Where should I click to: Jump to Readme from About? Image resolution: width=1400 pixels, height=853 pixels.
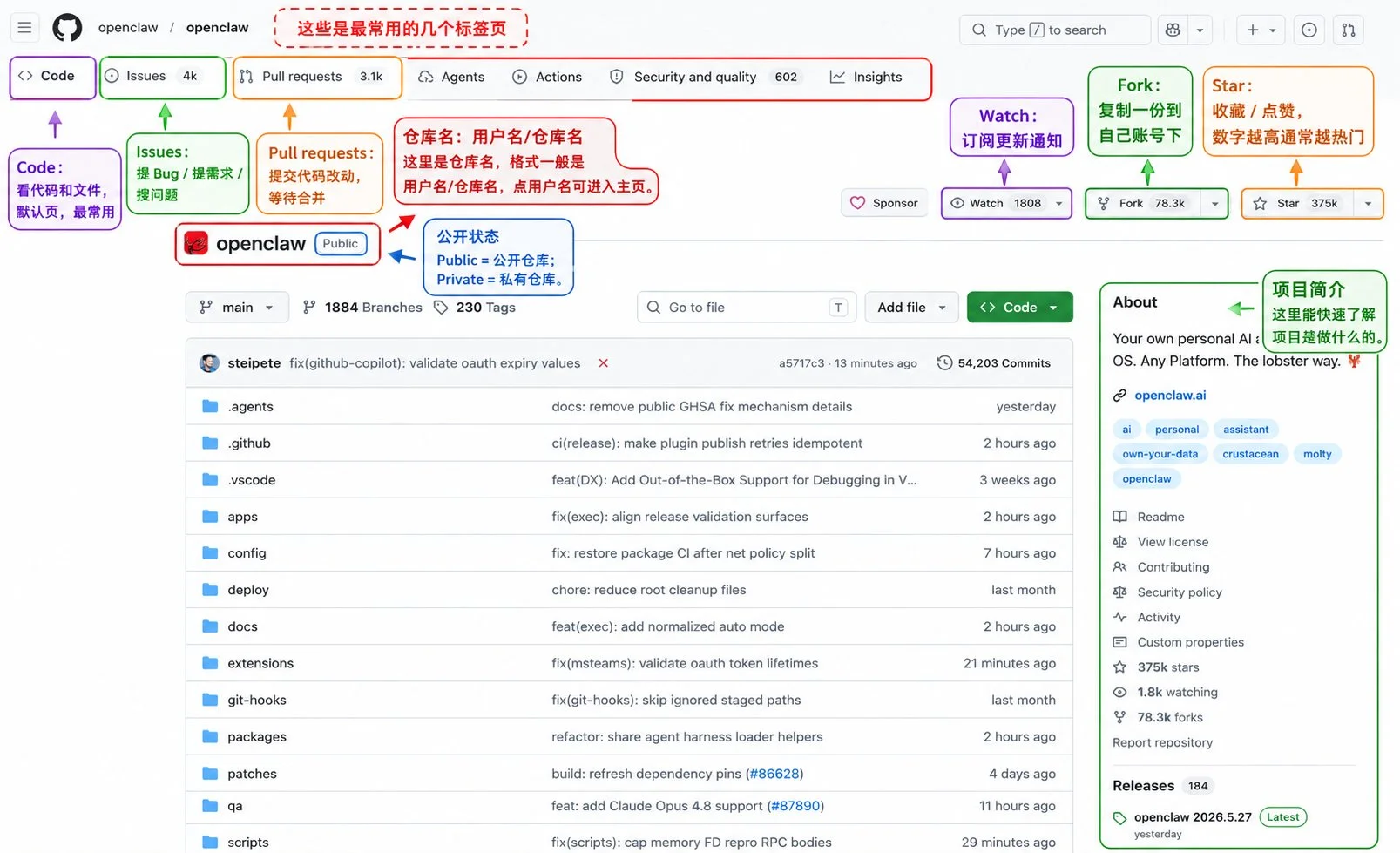[1160, 517]
